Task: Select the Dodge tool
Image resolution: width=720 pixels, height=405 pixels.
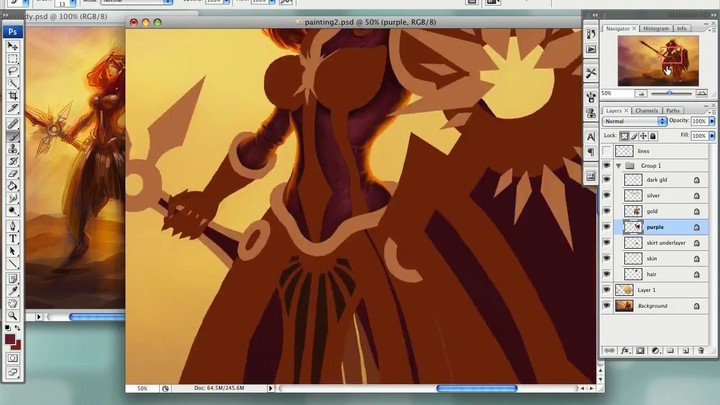Action: (x=12, y=211)
